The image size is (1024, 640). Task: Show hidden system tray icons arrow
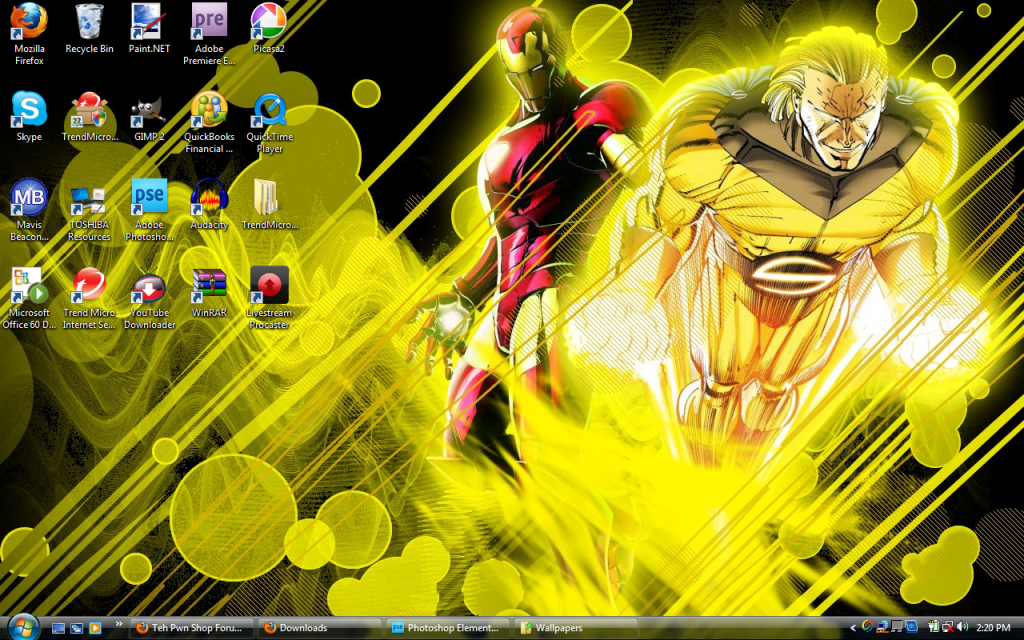click(853, 628)
